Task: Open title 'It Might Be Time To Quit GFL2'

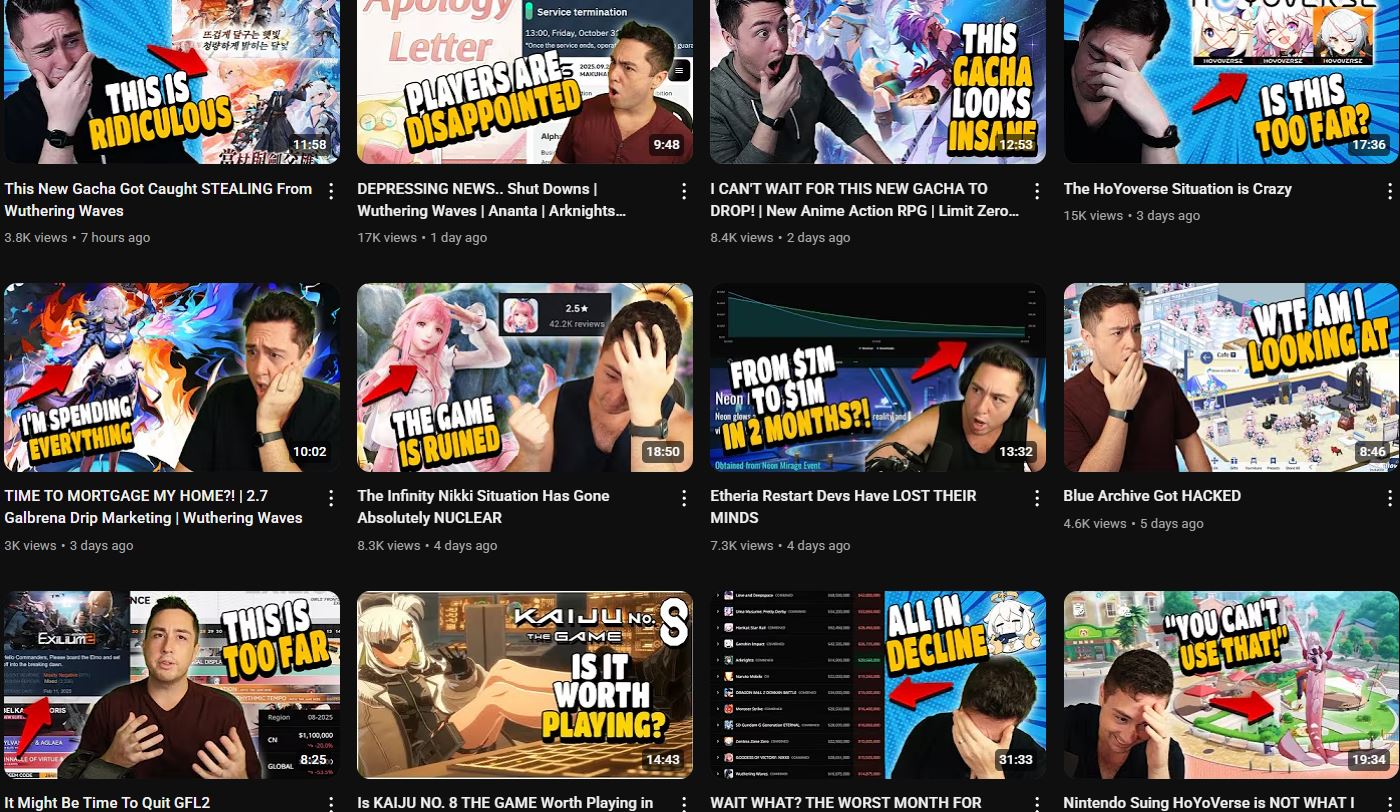Action: coord(107,802)
